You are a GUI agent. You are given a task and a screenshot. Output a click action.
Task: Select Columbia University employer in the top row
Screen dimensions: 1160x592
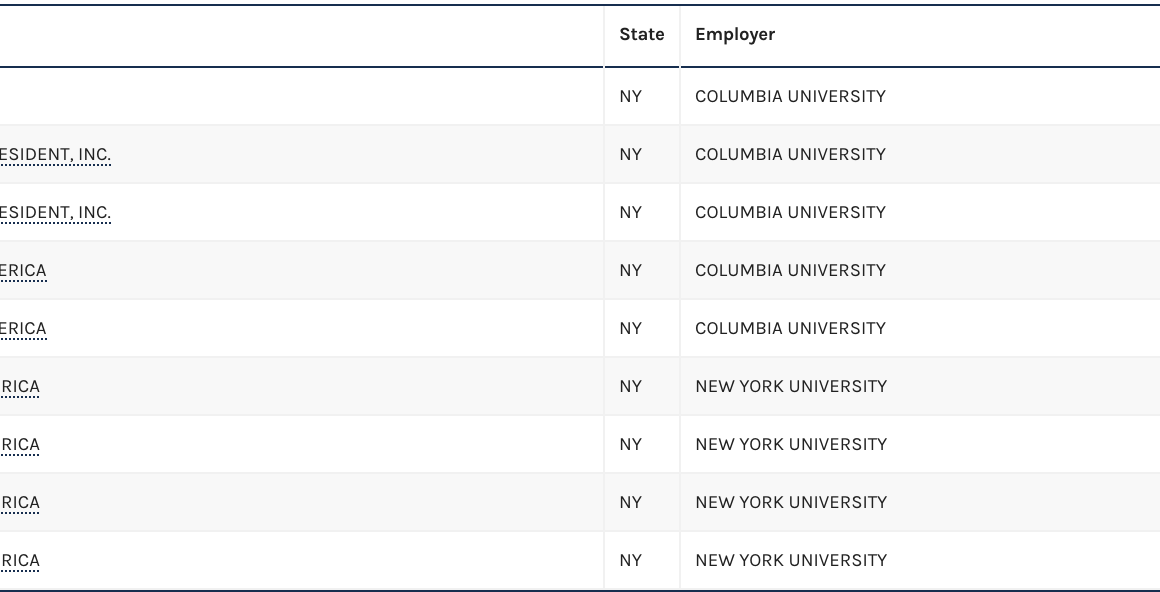[x=790, y=96]
